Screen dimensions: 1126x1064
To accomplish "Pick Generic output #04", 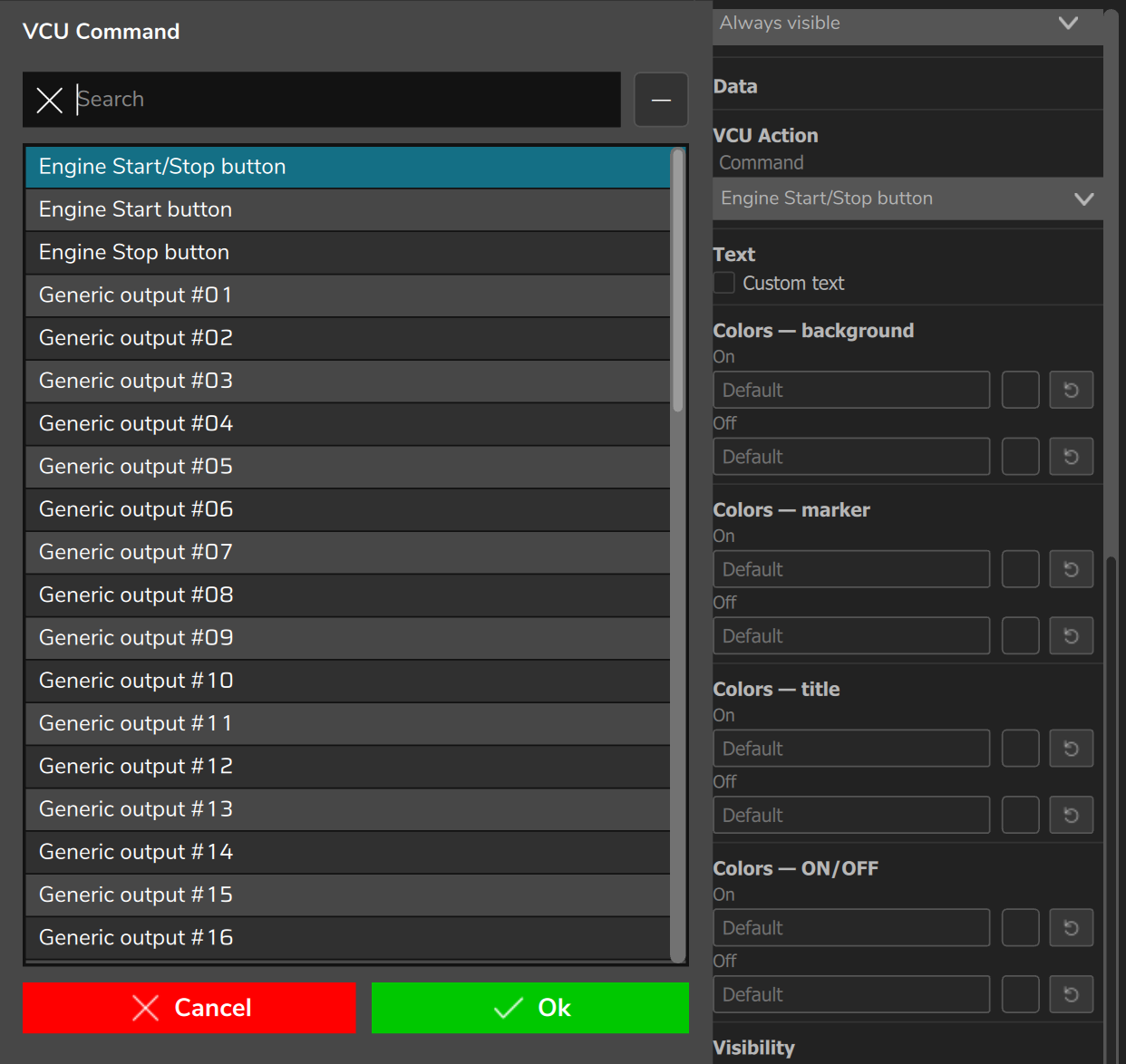I will click(x=348, y=423).
